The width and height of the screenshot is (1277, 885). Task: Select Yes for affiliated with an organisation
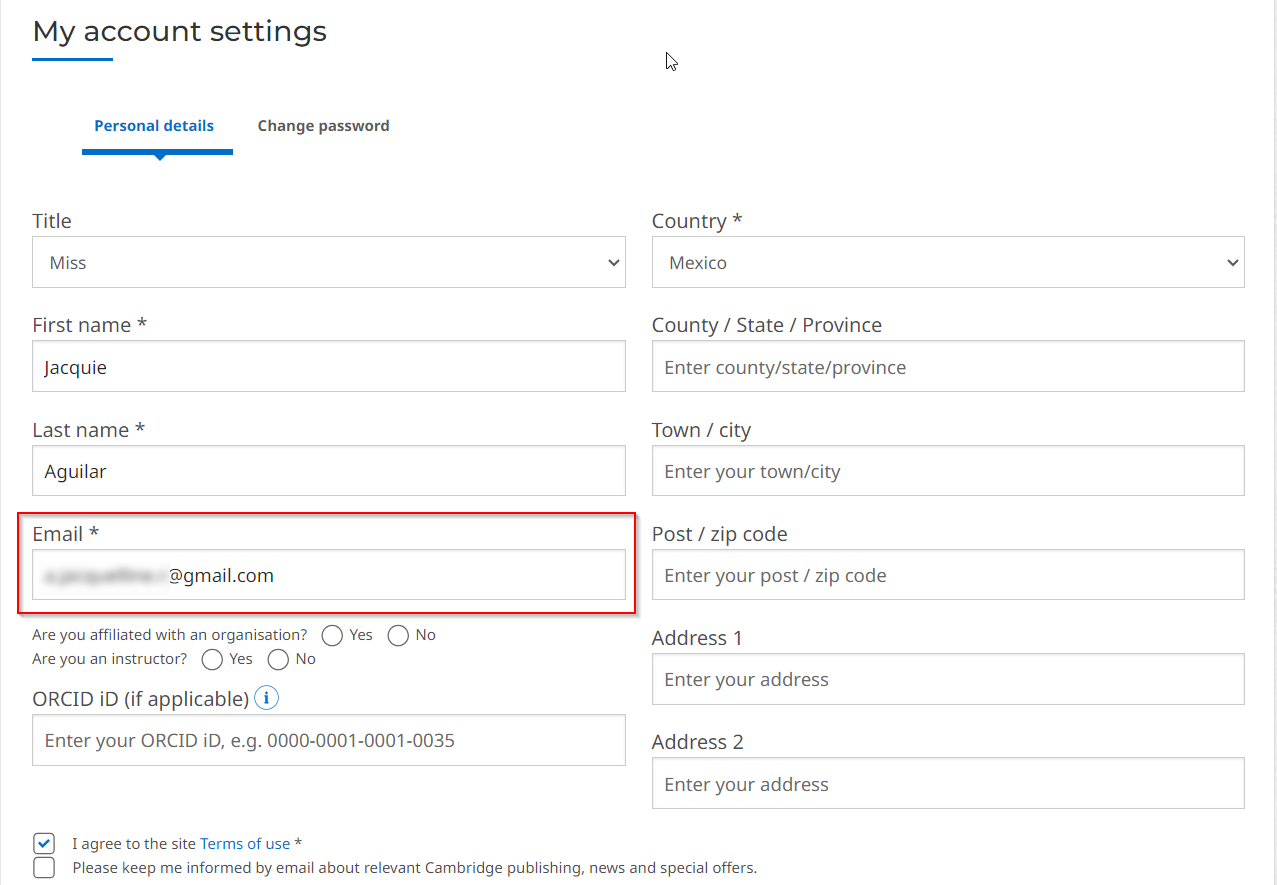click(x=333, y=635)
